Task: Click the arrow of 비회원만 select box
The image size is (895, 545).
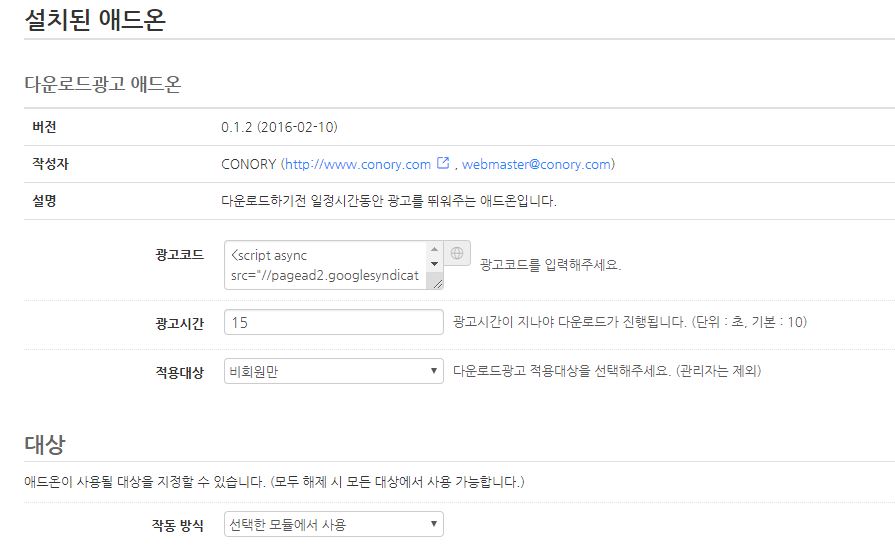Action: pyautogui.click(x=434, y=371)
